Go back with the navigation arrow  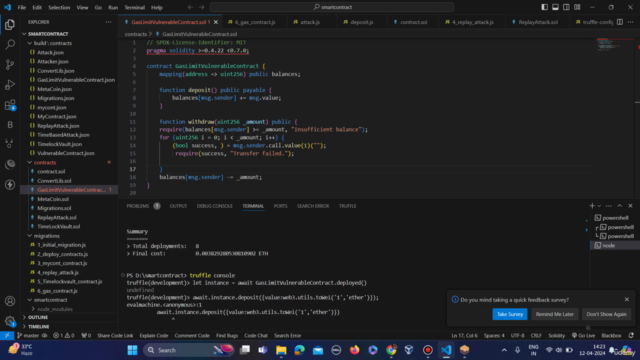tap(190, 7)
